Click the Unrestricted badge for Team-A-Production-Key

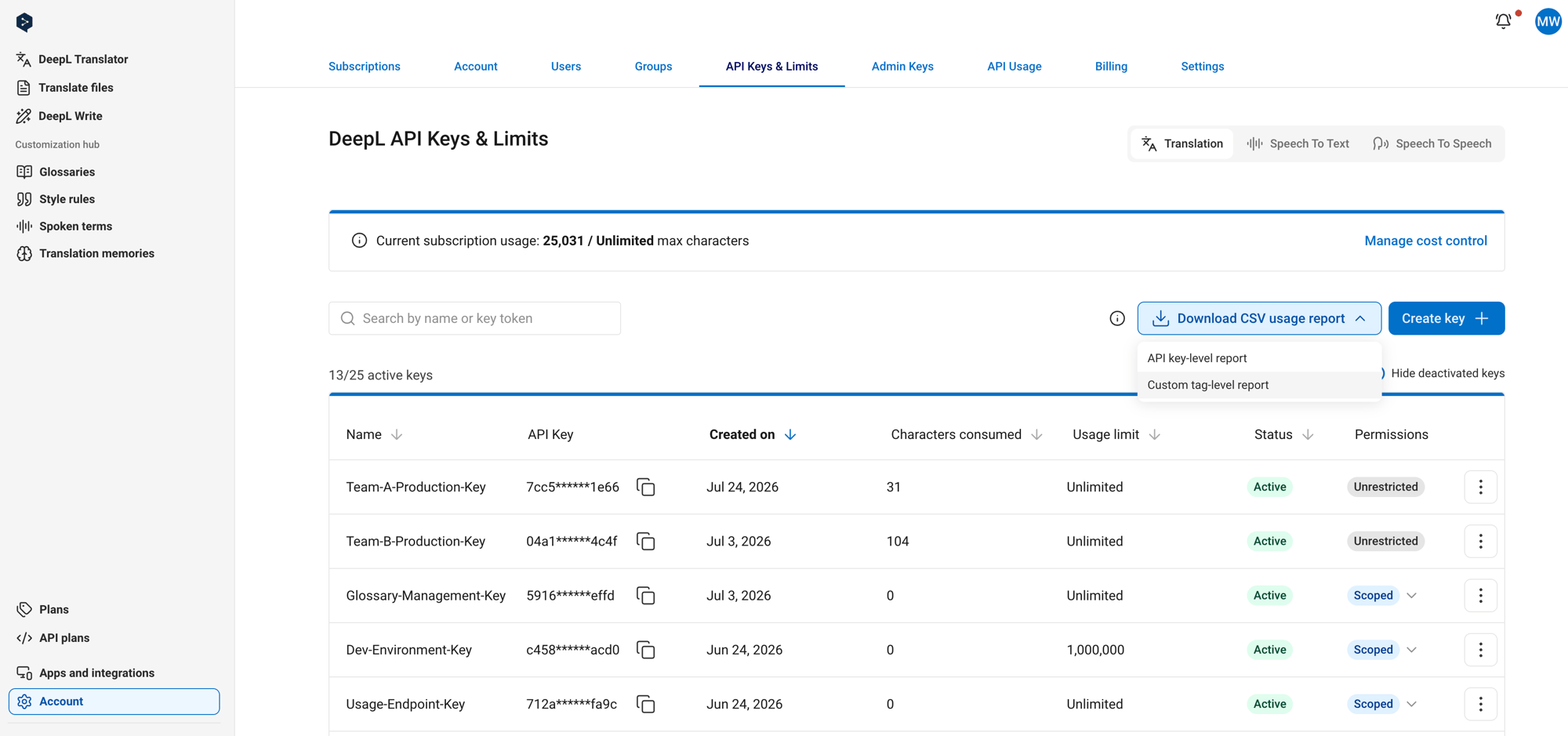pyautogui.click(x=1385, y=487)
